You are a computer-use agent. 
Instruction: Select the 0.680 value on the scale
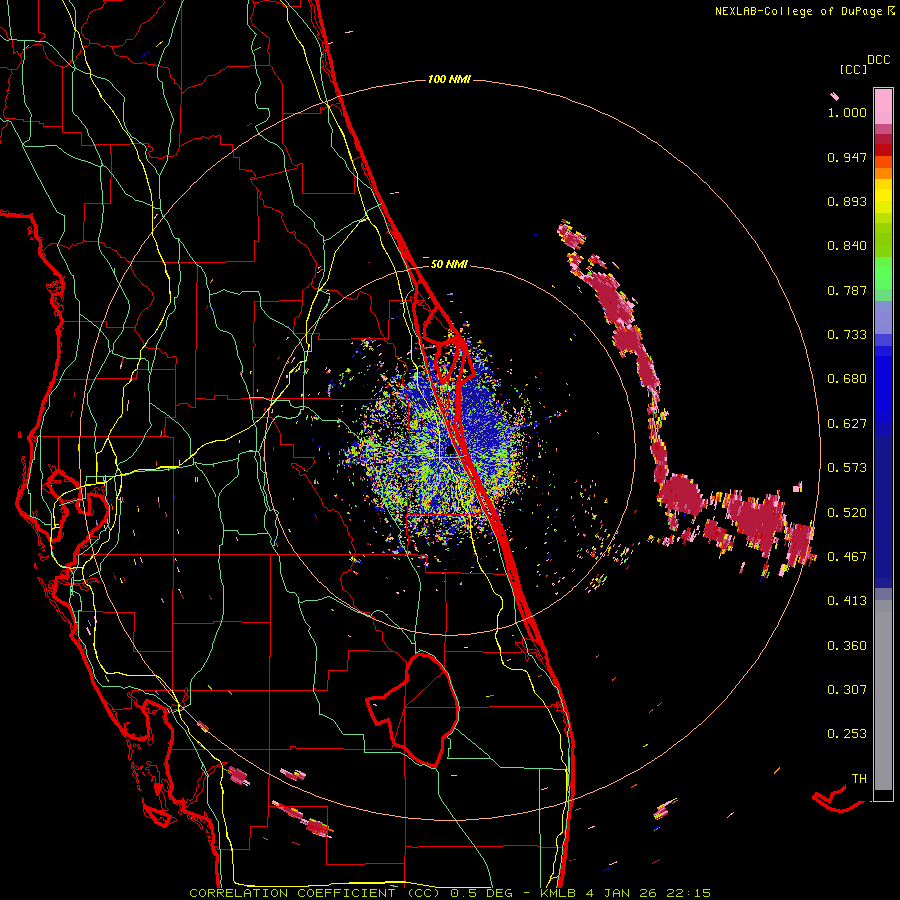coord(847,379)
